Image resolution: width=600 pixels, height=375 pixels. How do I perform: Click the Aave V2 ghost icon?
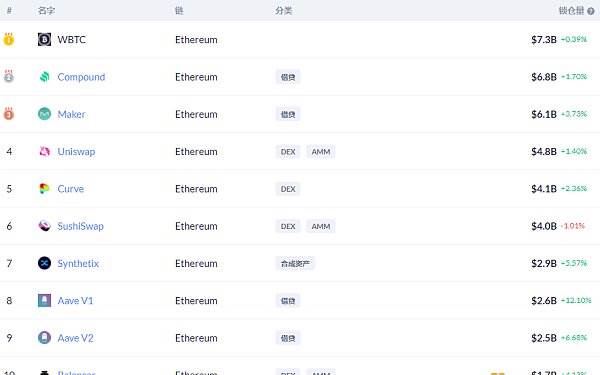coord(44,338)
